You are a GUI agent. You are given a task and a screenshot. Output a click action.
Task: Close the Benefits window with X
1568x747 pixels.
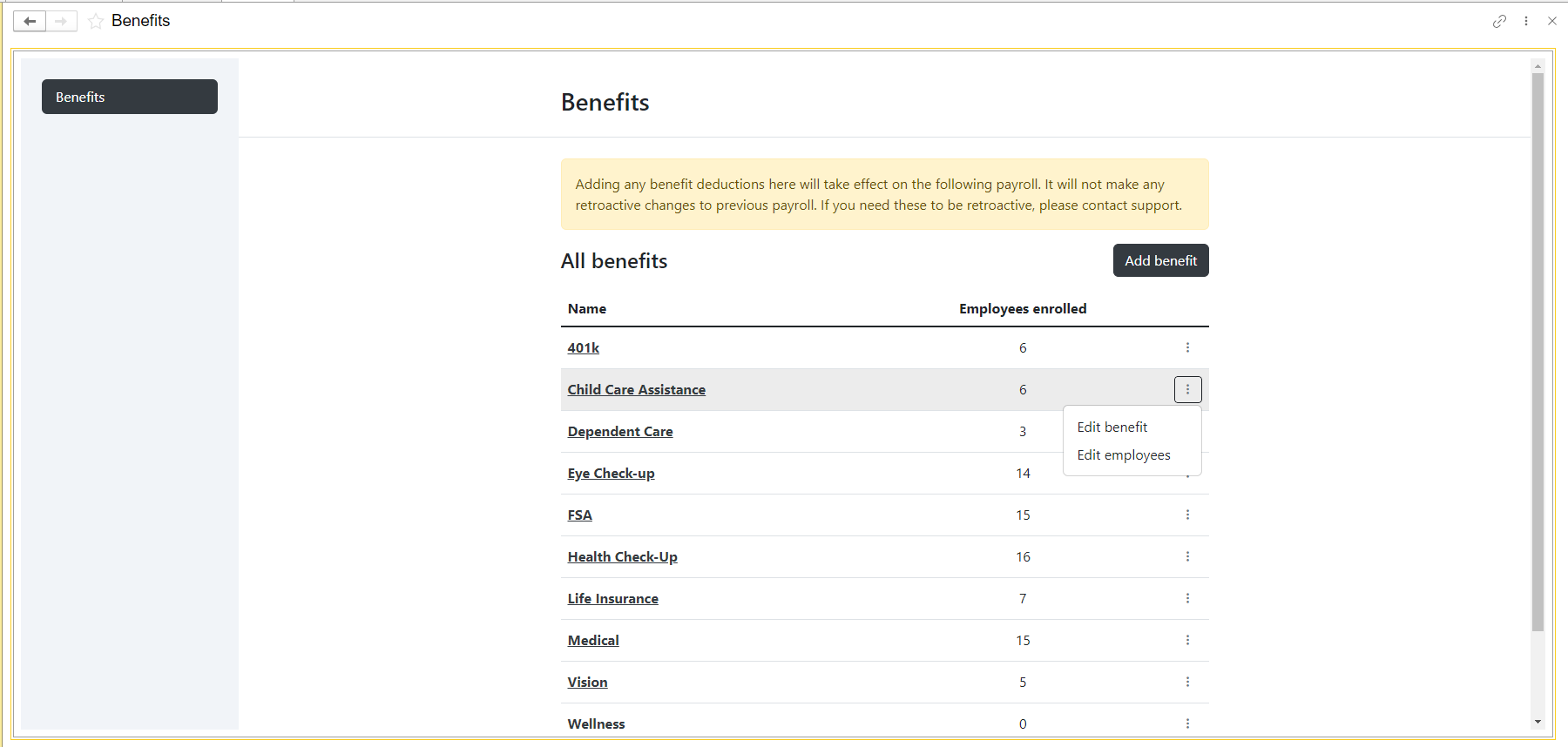1552,21
